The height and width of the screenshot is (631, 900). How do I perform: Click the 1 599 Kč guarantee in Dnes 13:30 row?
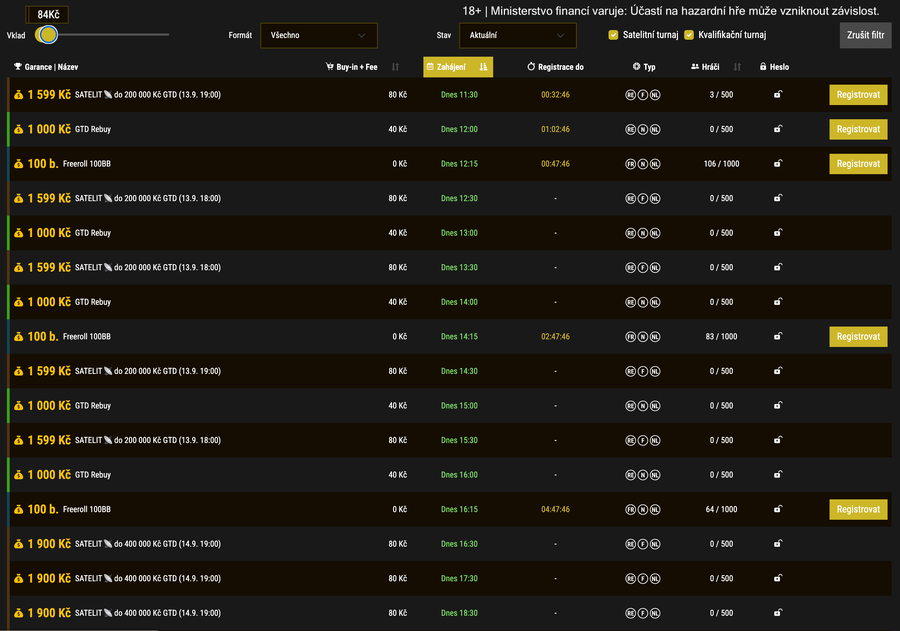(49, 268)
